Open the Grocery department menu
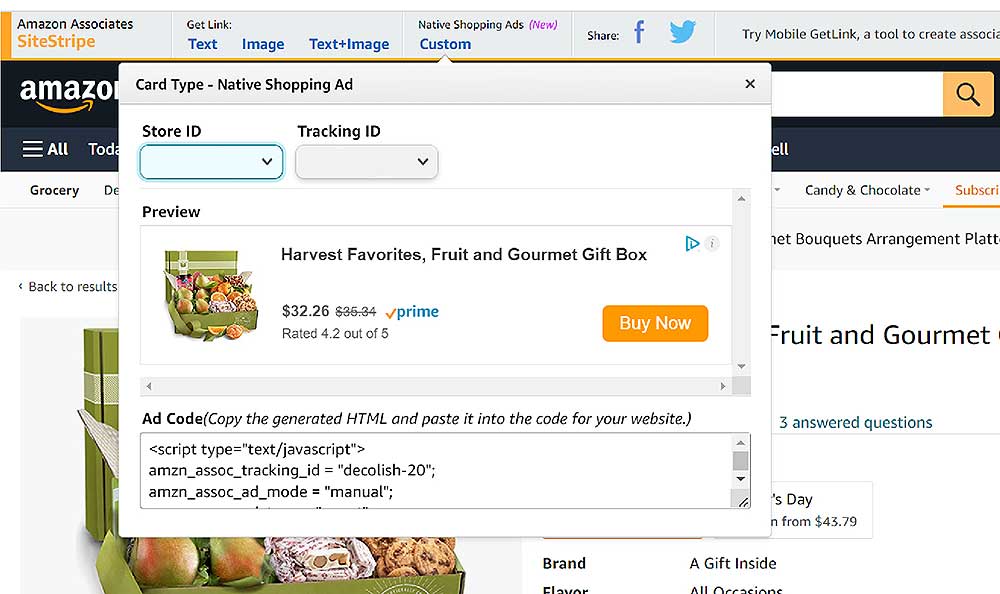Viewport: 1000px width, 594px height. [x=54, y=189]
